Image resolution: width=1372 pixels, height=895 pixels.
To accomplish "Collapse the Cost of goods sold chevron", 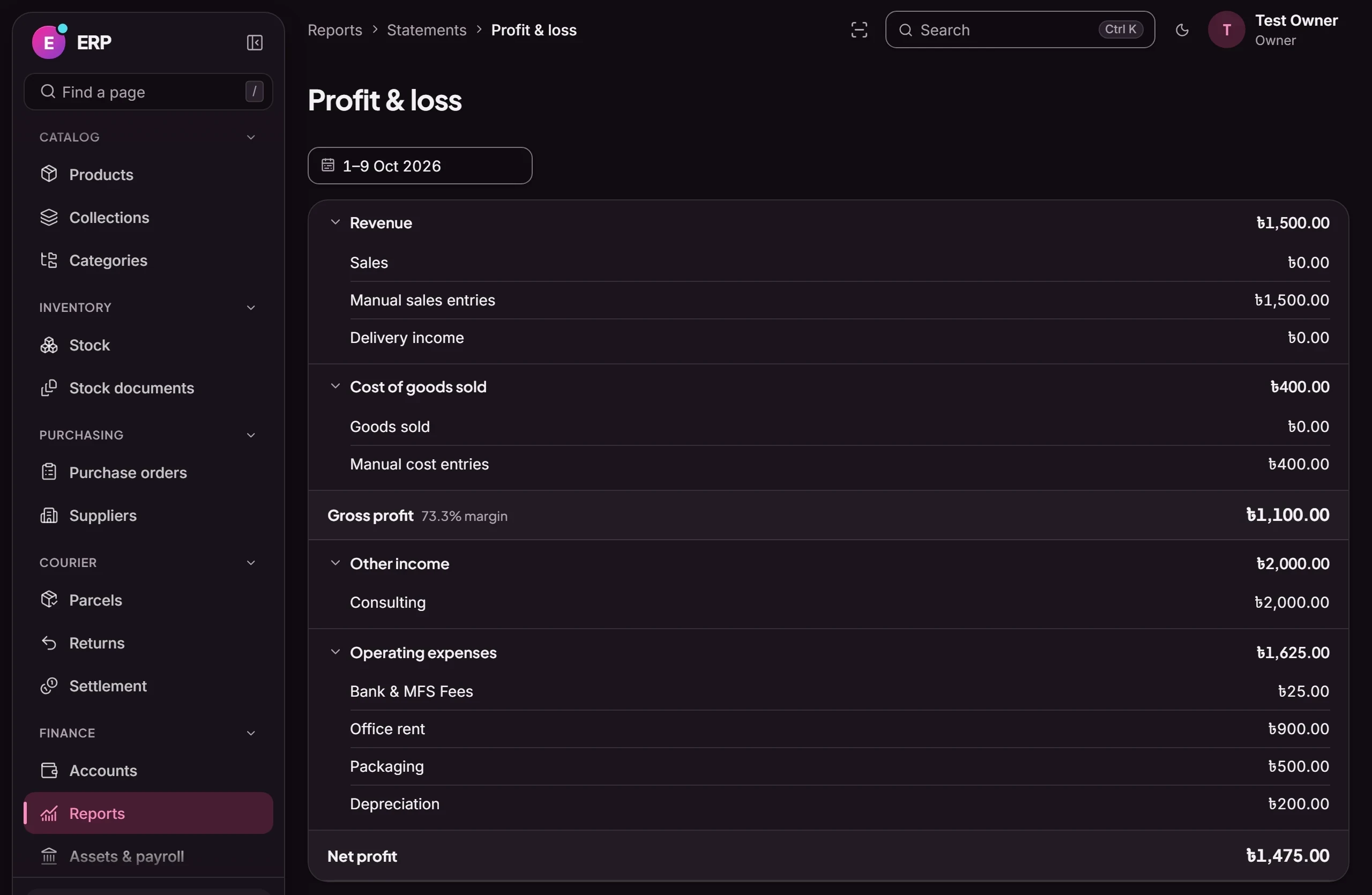I will (x=335, y=386).
